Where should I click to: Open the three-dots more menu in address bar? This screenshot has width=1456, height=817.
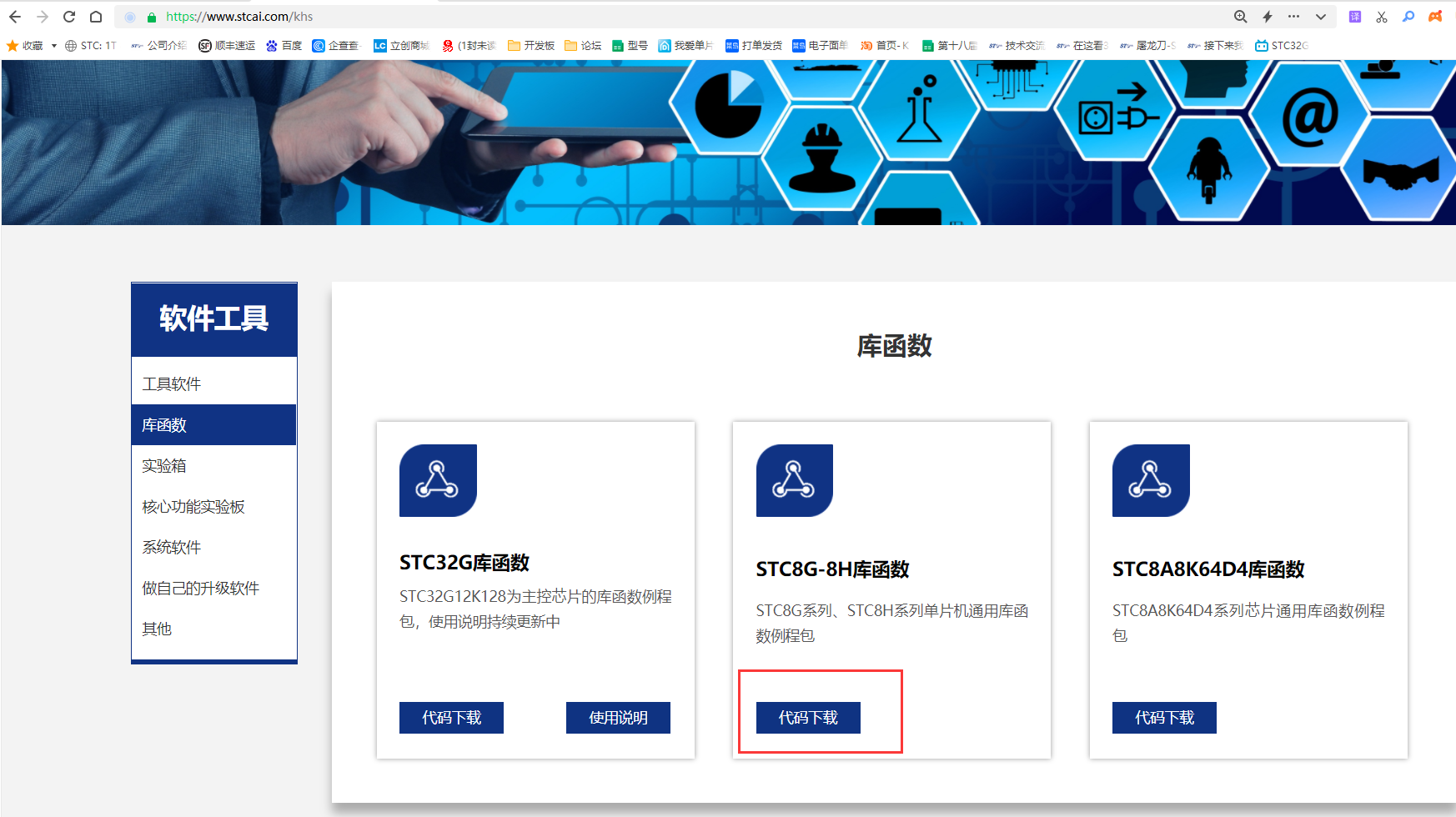point(1294,17)
